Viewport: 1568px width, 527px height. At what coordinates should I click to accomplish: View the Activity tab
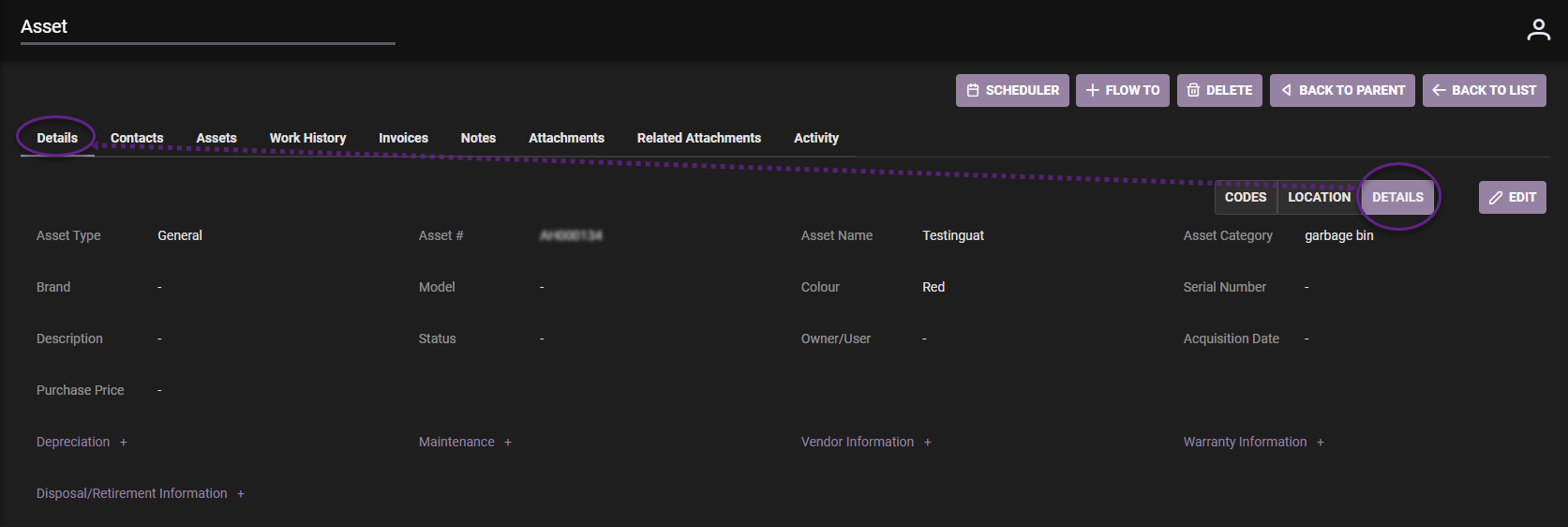[815, 138]
